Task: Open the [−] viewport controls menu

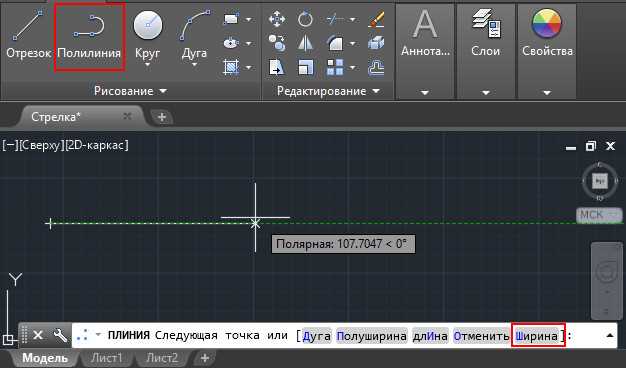Action: 10,145
